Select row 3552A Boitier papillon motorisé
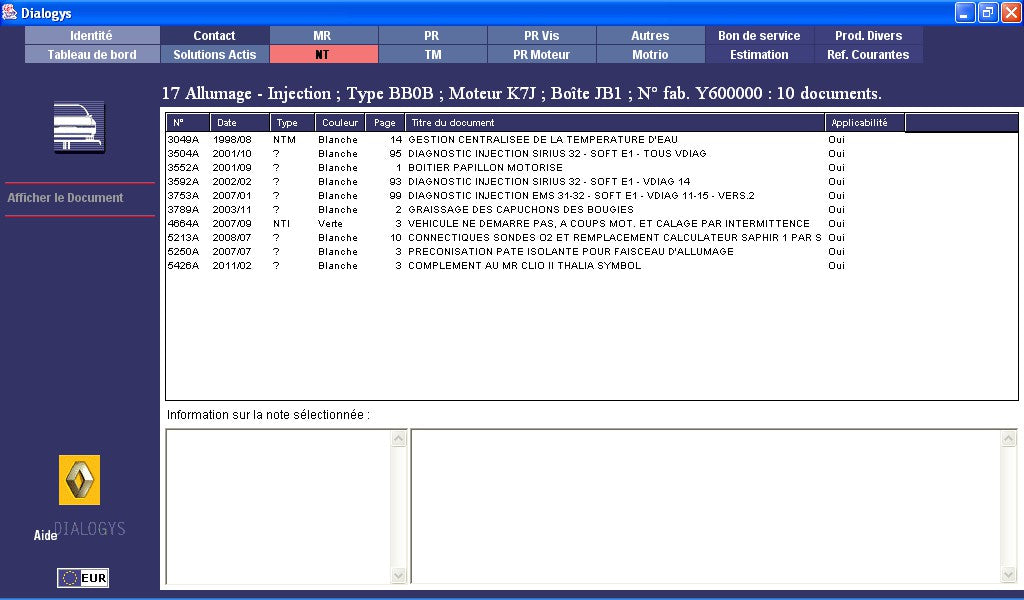The image size is (1024, 600). (x=592, y=168)
